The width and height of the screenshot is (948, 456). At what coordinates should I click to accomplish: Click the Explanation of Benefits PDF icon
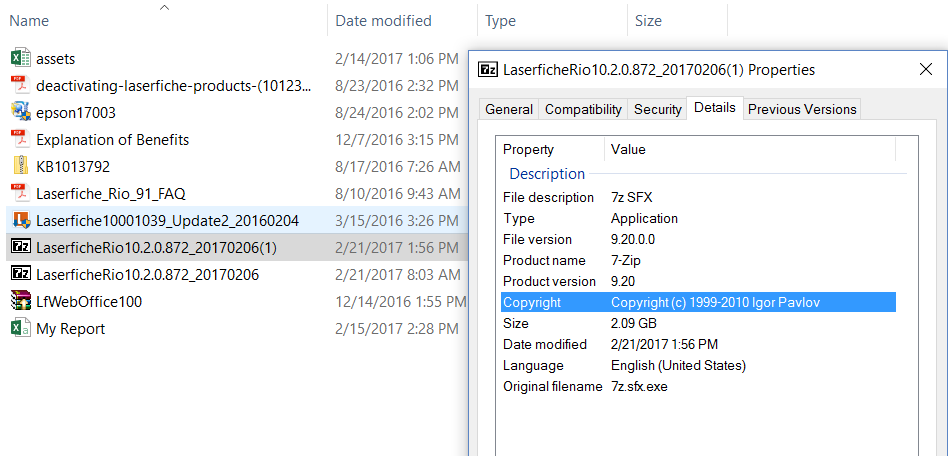20,140
